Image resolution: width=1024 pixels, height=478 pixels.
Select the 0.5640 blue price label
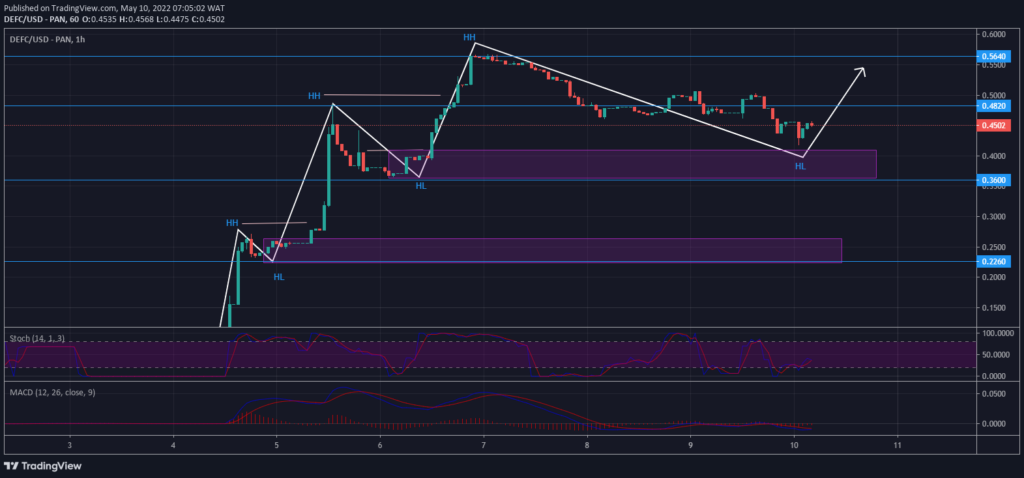tap(993, 57)
